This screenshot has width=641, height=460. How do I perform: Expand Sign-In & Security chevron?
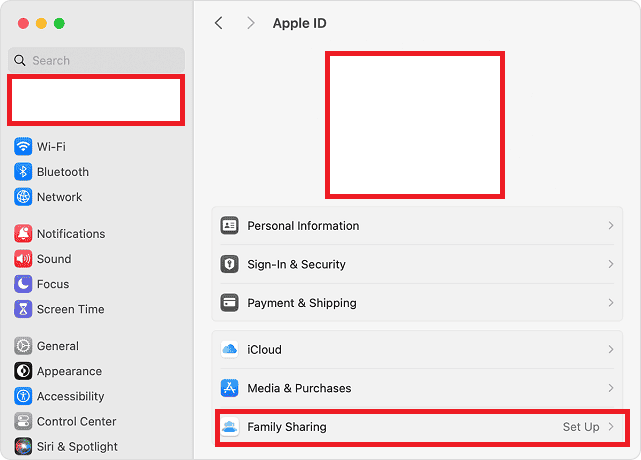610,265
